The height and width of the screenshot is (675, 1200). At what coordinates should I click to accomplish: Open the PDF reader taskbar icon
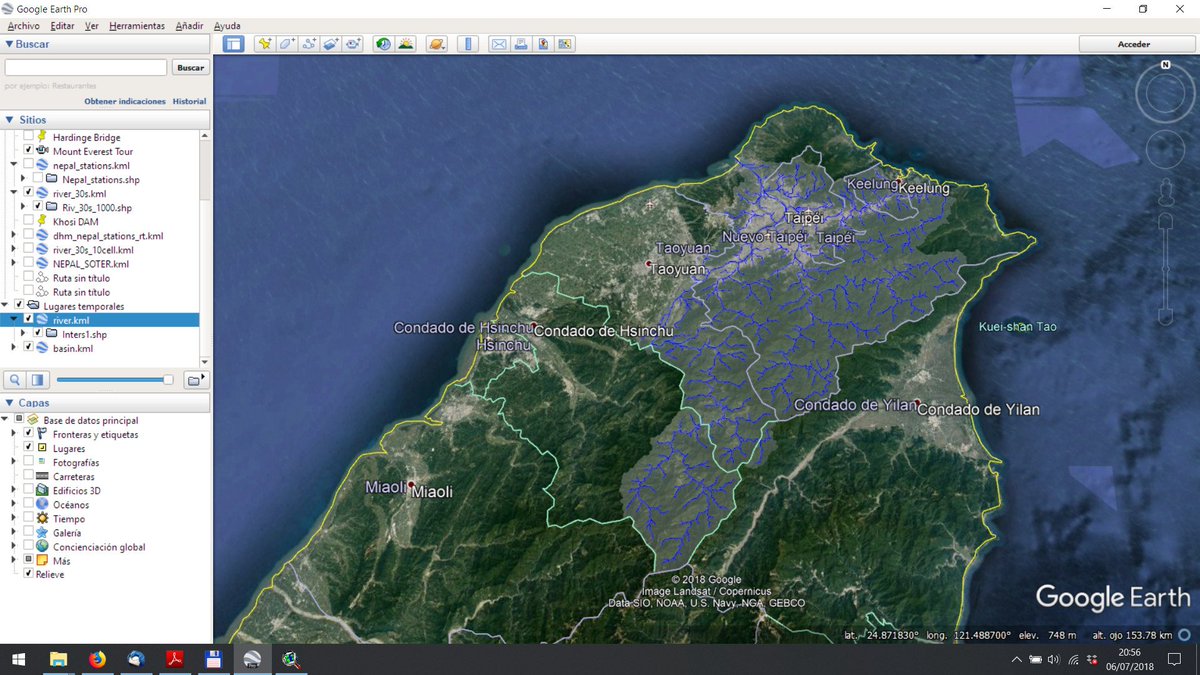tap(174, 659)
